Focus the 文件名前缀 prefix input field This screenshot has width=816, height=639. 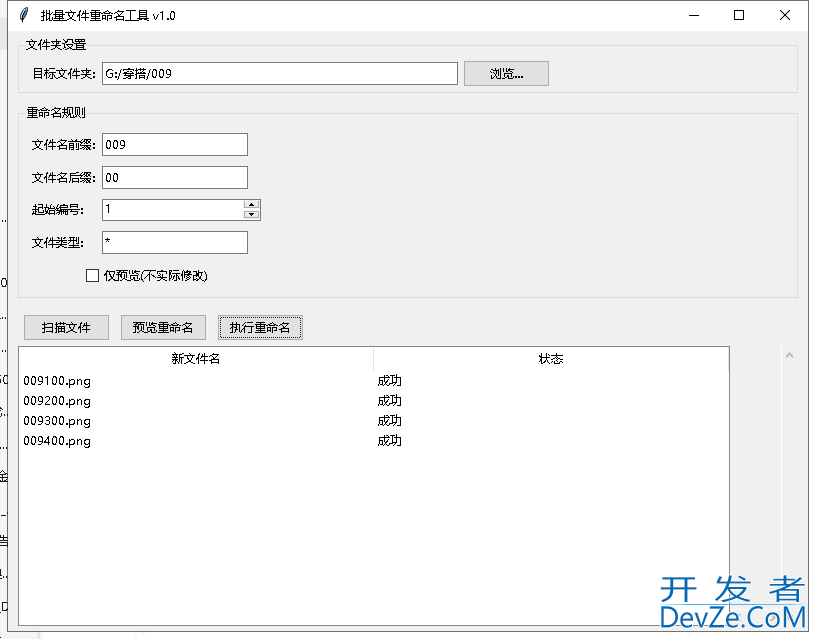pos(174,145)
